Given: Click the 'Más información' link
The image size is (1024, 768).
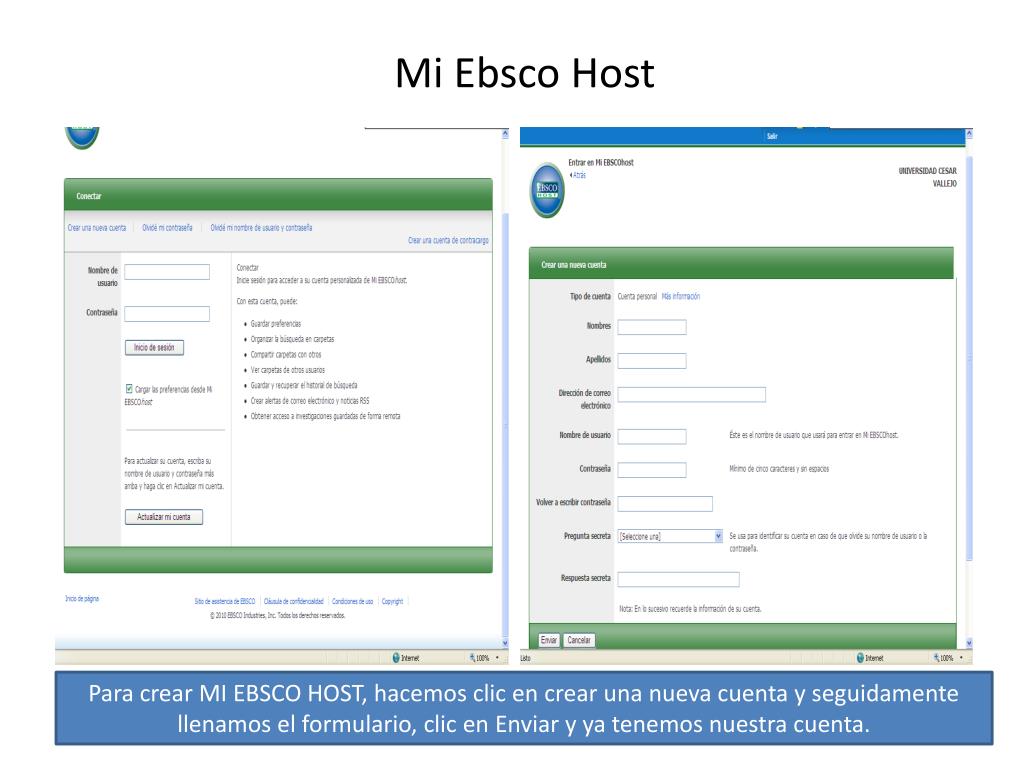Looking at the screenshot, I should (x=680, y=296).
